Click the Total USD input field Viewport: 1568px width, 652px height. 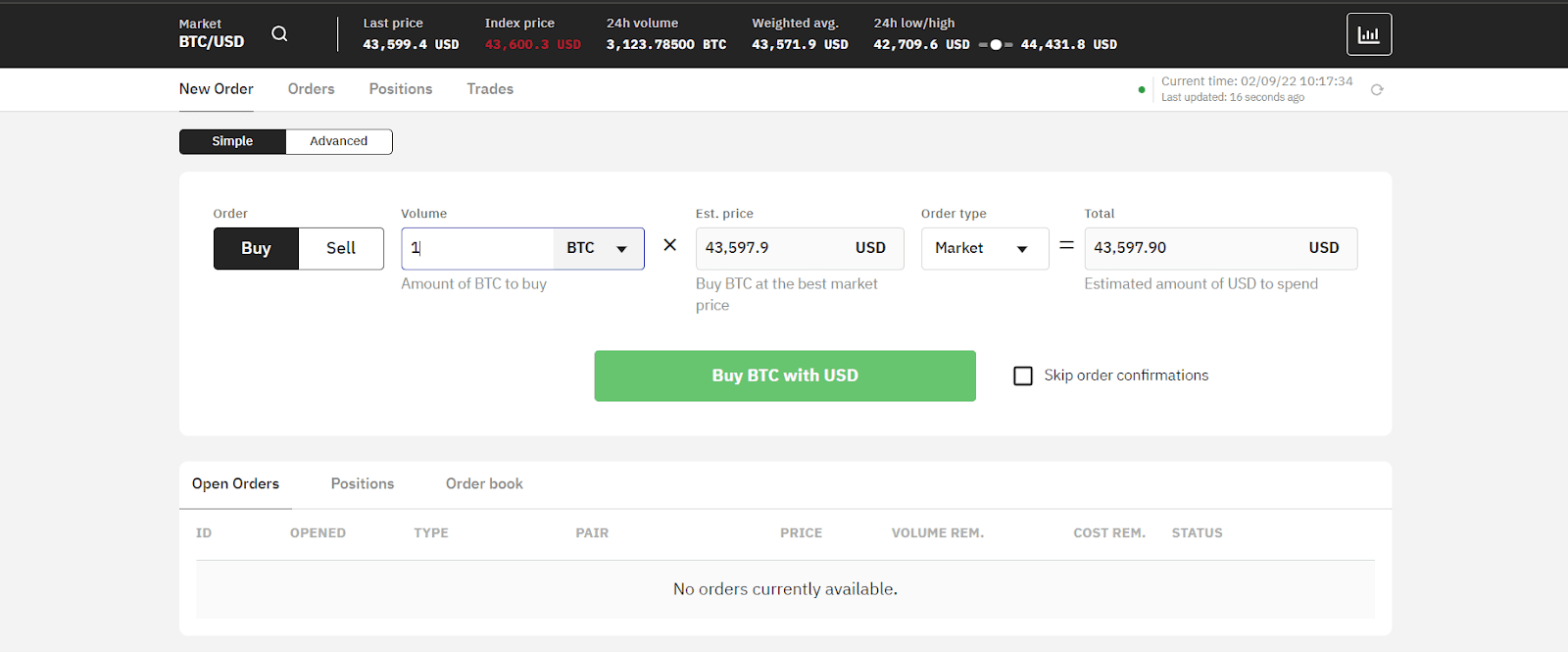(x=1191, y=249)
